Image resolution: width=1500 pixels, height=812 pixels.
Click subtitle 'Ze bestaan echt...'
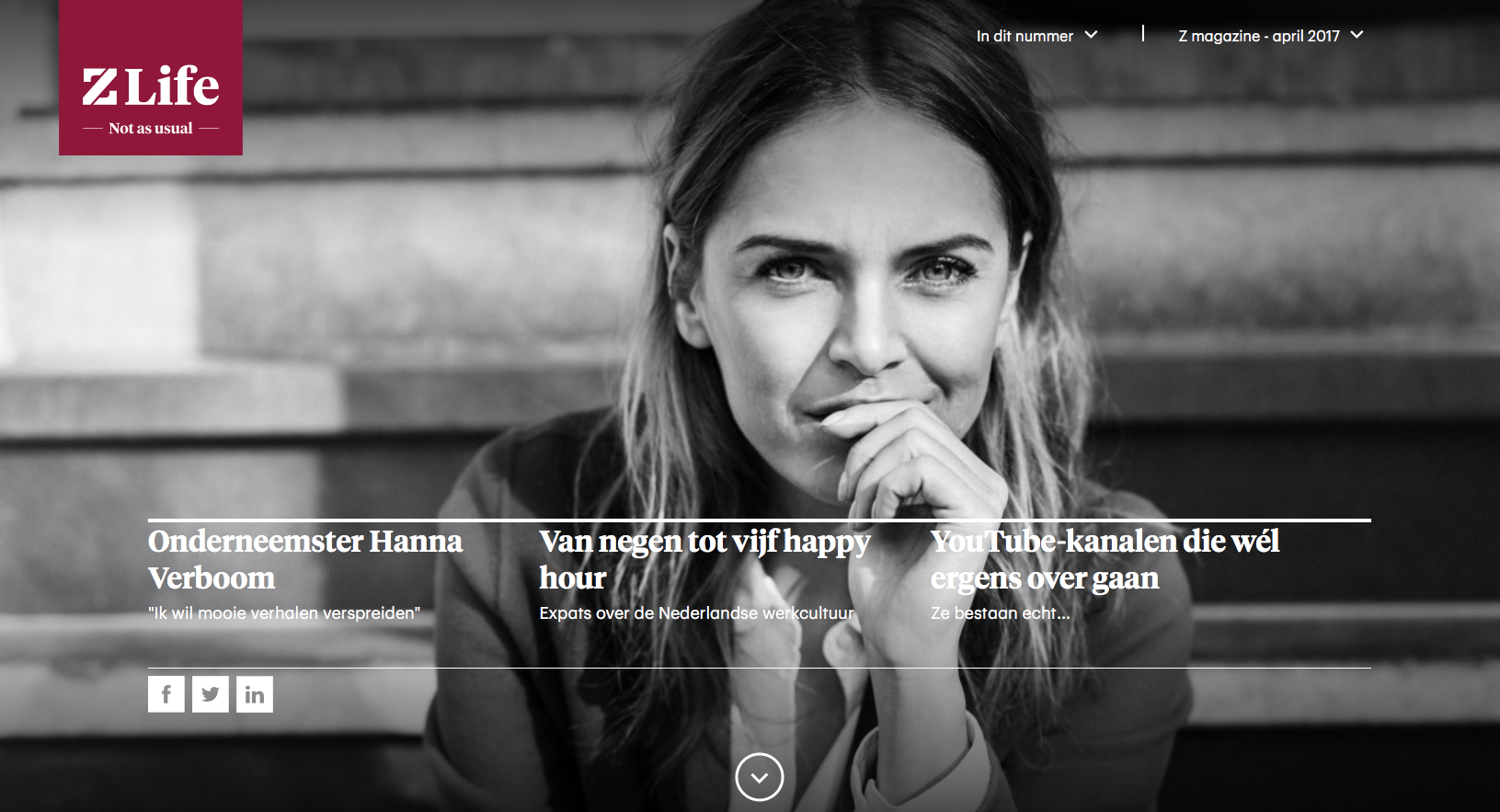(1000, 613)
